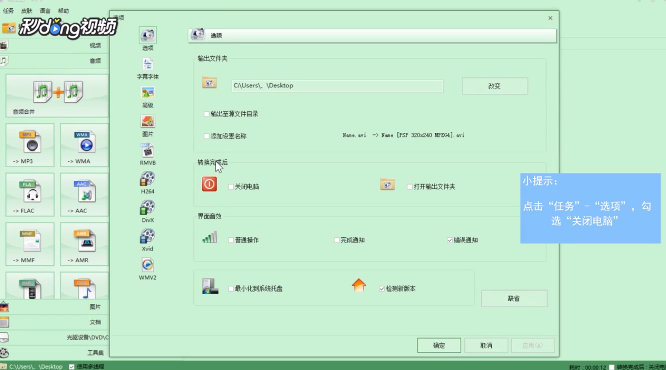Confirm the options with the 确定 button
The width and height of the screenshot is (666, 370).
tap(439, 345)
